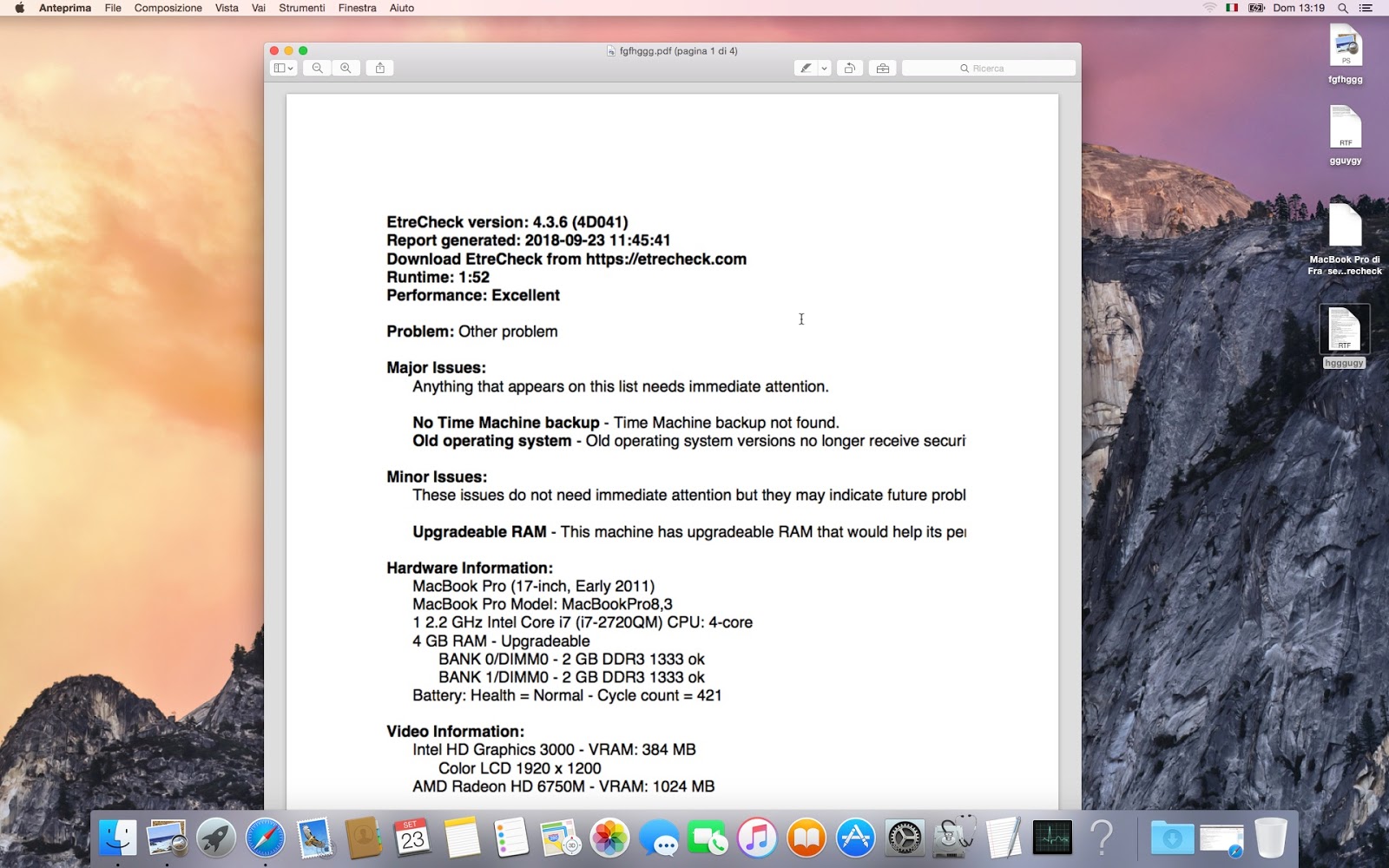Open Reminders from the Dock
1389x868 pixels.
coord(511,838)
